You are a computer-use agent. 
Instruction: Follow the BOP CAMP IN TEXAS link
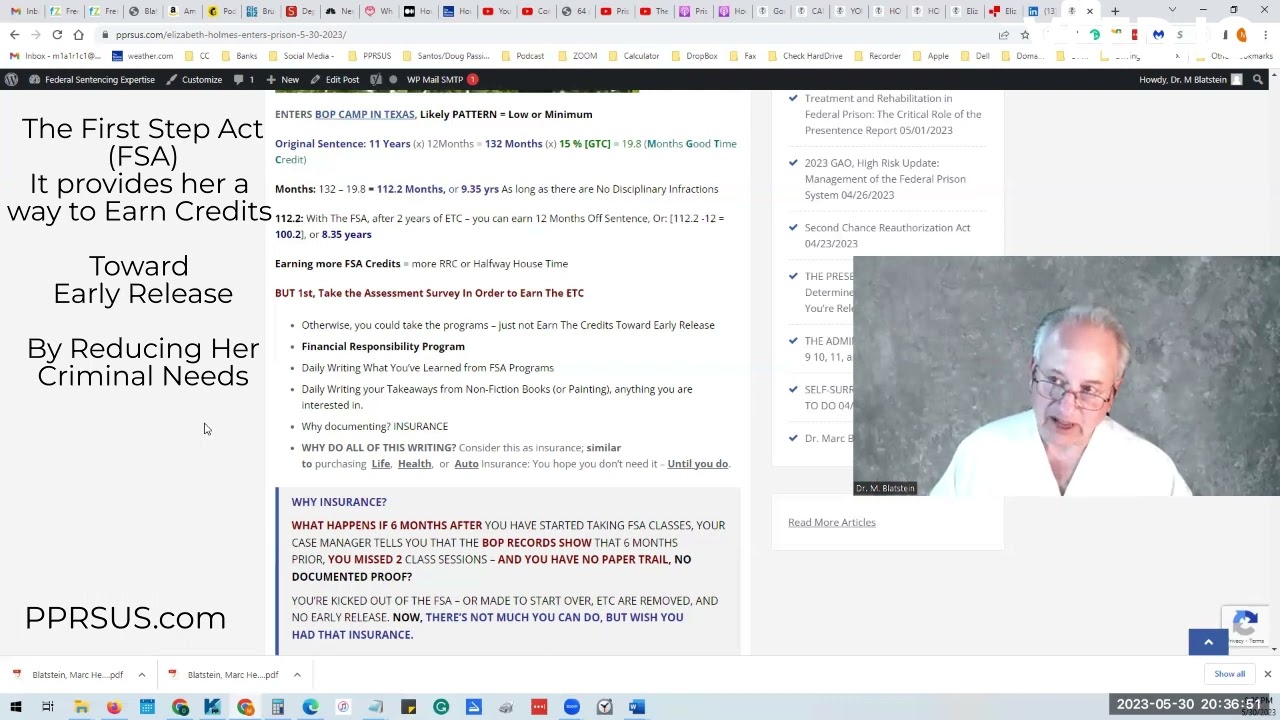tap(364, 114)
